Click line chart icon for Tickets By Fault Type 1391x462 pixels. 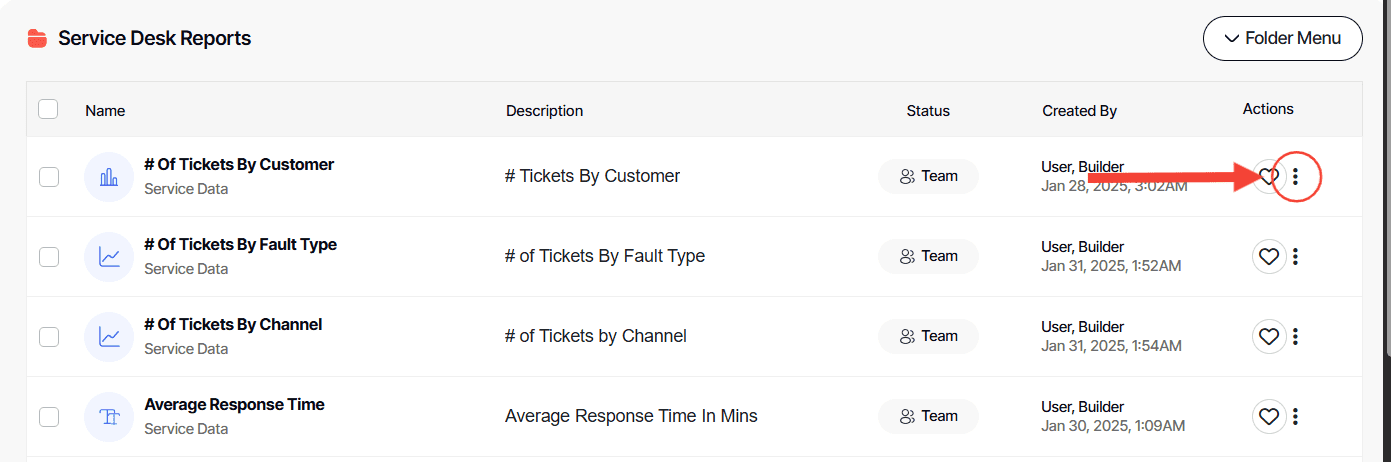[x=109, y=257]
